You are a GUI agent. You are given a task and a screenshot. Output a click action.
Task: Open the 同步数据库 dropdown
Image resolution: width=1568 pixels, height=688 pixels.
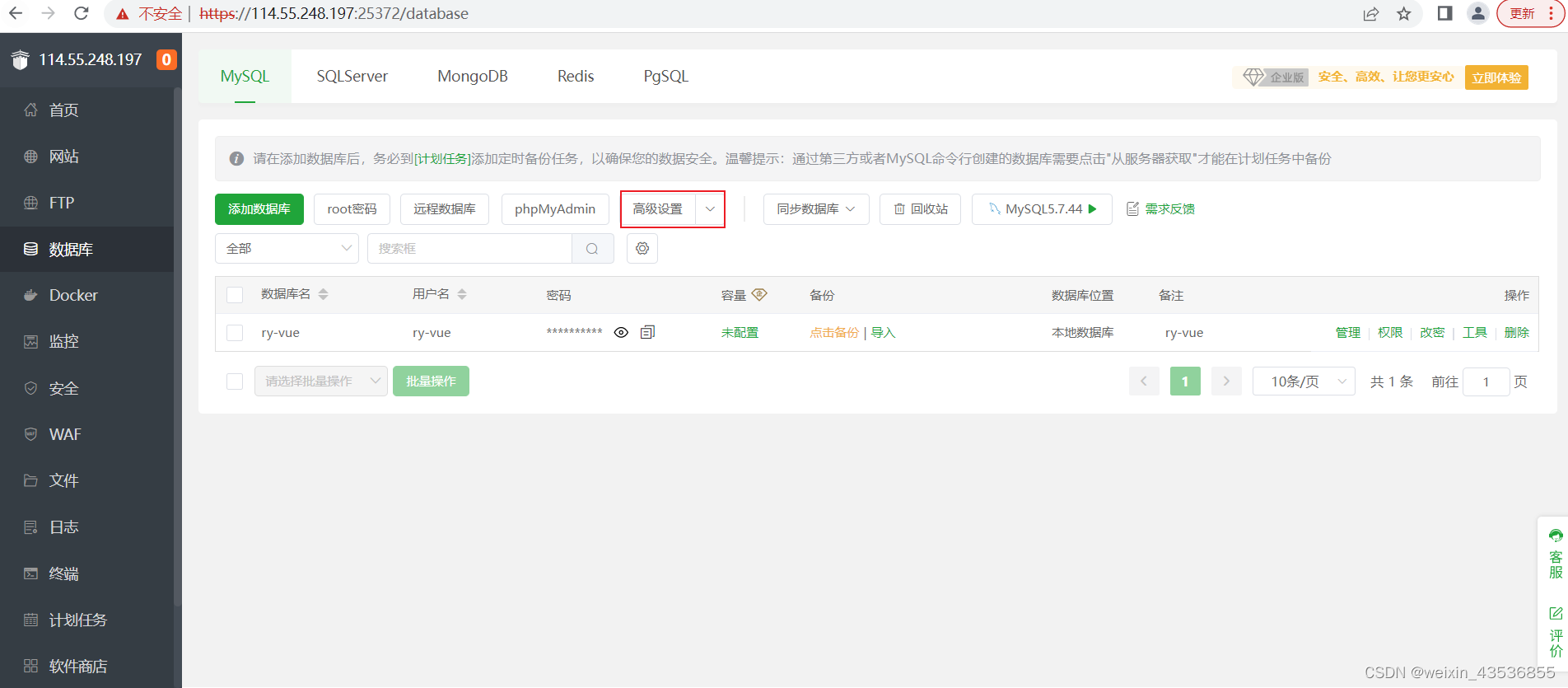pos(816,209)
